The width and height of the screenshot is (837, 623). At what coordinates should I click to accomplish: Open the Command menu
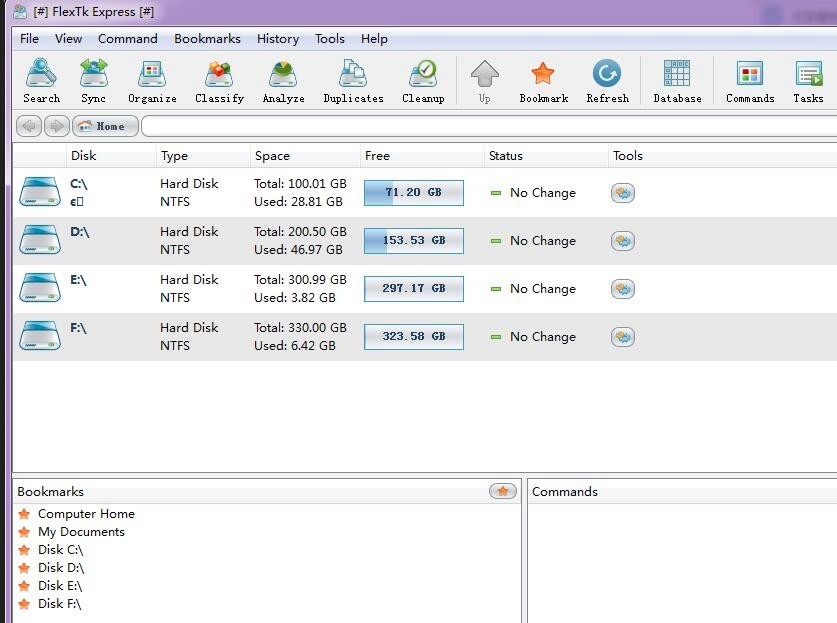coord(128,39)
